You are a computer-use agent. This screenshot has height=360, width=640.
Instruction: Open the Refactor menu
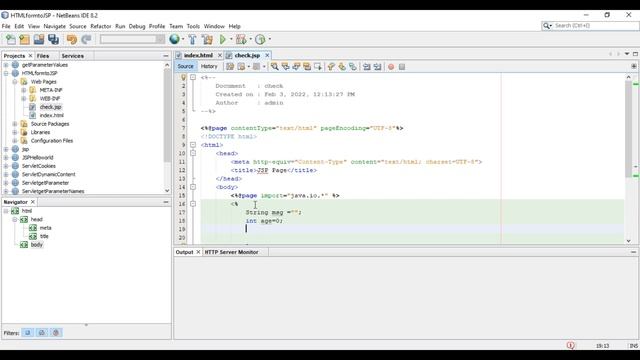pyautogui.click(x=101, y=26)
